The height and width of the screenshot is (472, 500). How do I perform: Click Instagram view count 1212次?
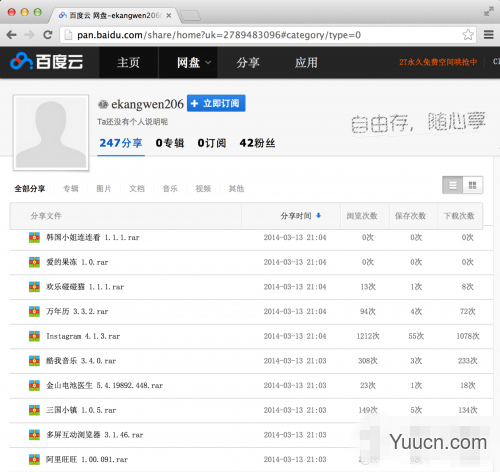click(368, 336)
